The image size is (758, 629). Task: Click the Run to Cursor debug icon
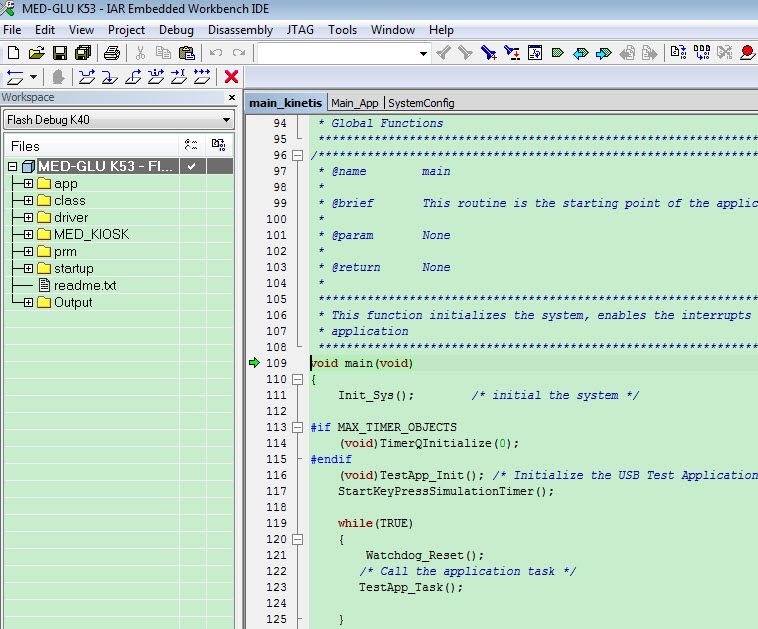point(179,77)
